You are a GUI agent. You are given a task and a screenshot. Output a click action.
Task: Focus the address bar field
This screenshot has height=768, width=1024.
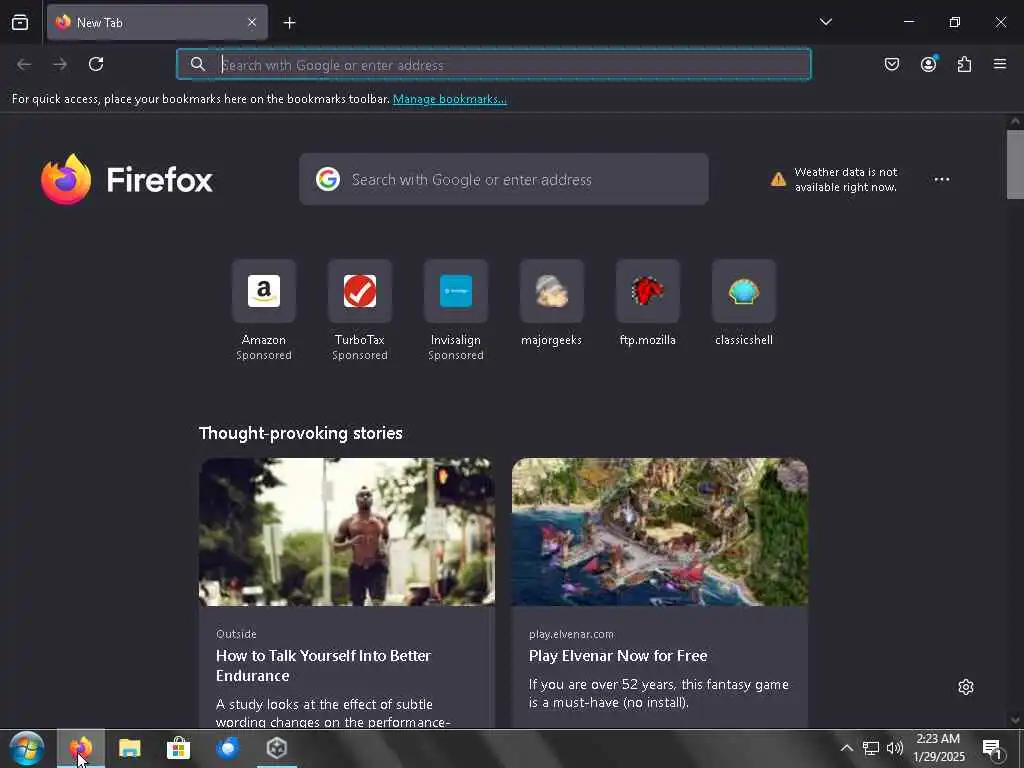click(494, 64)
